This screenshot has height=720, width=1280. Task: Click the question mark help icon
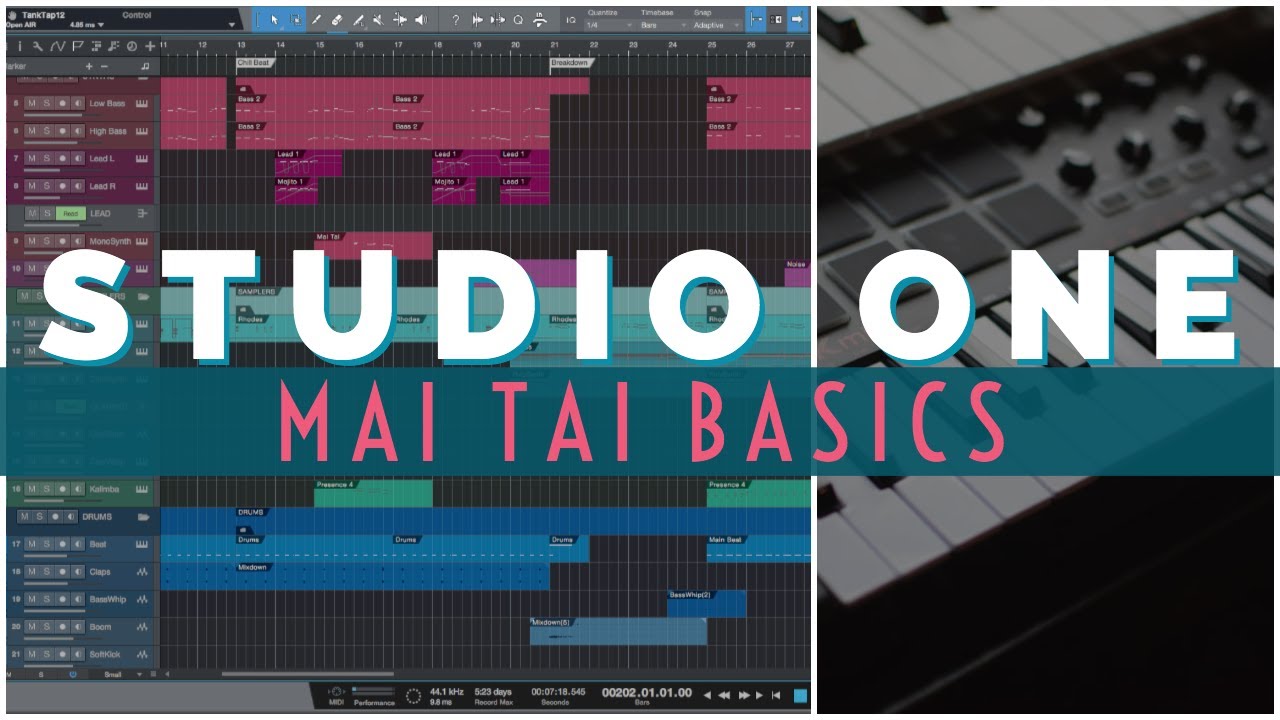click(x=456, y=19)
